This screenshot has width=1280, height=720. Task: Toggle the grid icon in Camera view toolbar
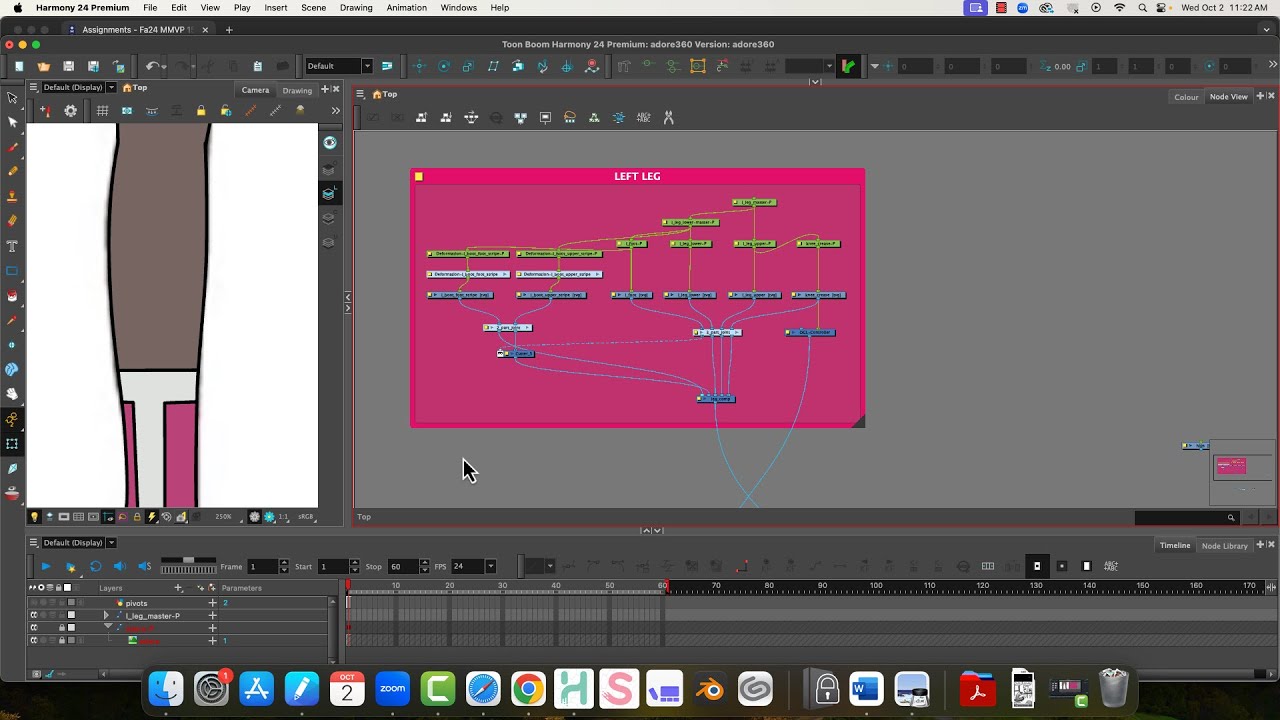pos(102,111)
